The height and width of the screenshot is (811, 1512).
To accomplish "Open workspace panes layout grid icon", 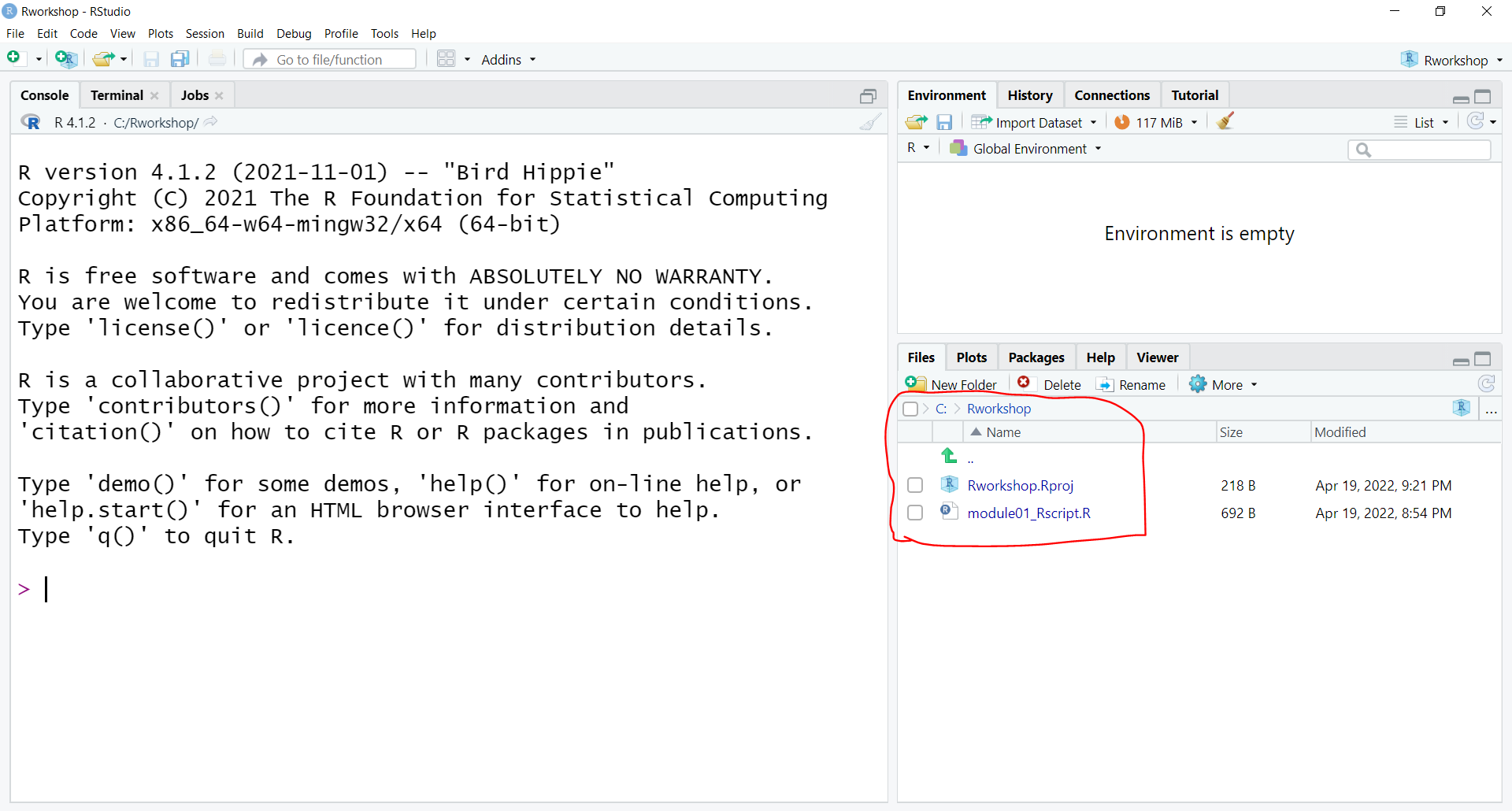I will coord(447,59).
